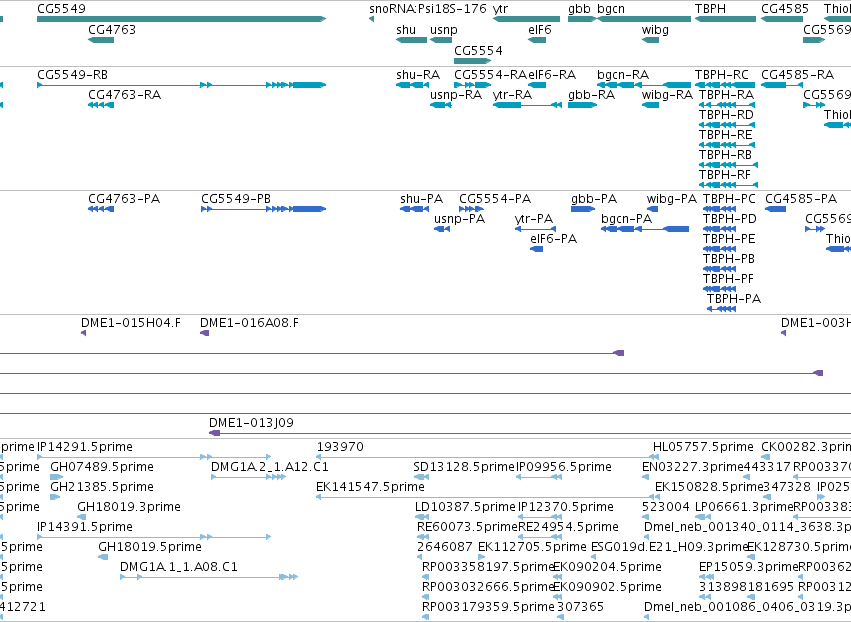Select the CG5554 gene label
Image resolution: width=851 pixels, height=622 pixels.
478,50
